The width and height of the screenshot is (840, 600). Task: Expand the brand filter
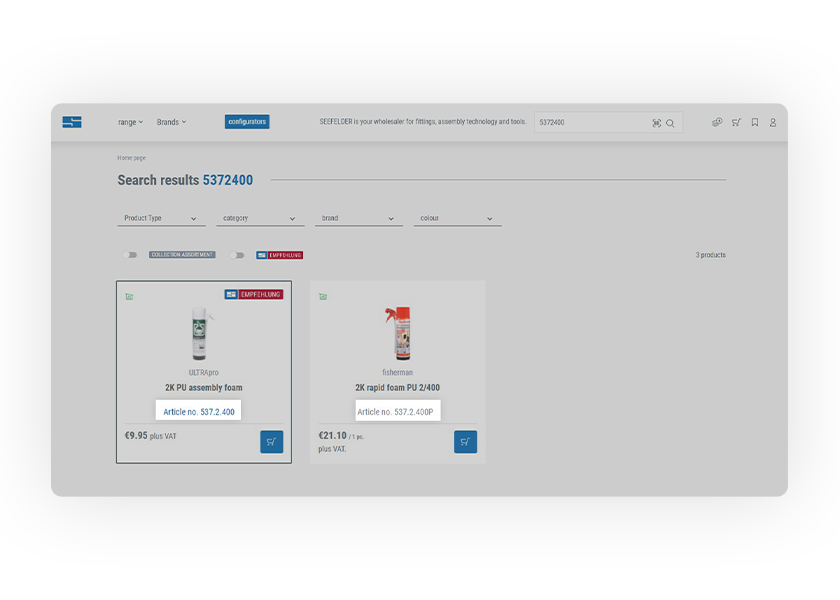tap(359, 219)
